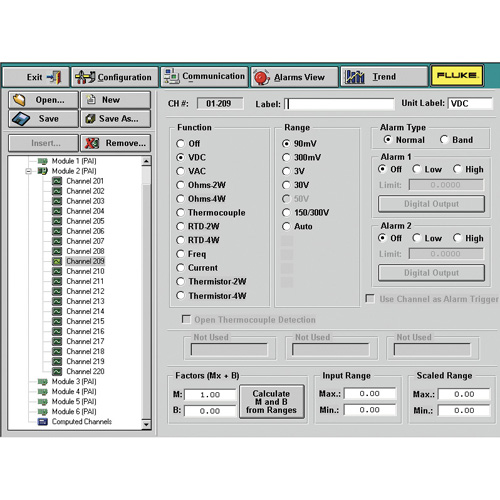The image size is (500, 500).
Task: Click the Module 2 (PAI) card icon
Action: 43,171
